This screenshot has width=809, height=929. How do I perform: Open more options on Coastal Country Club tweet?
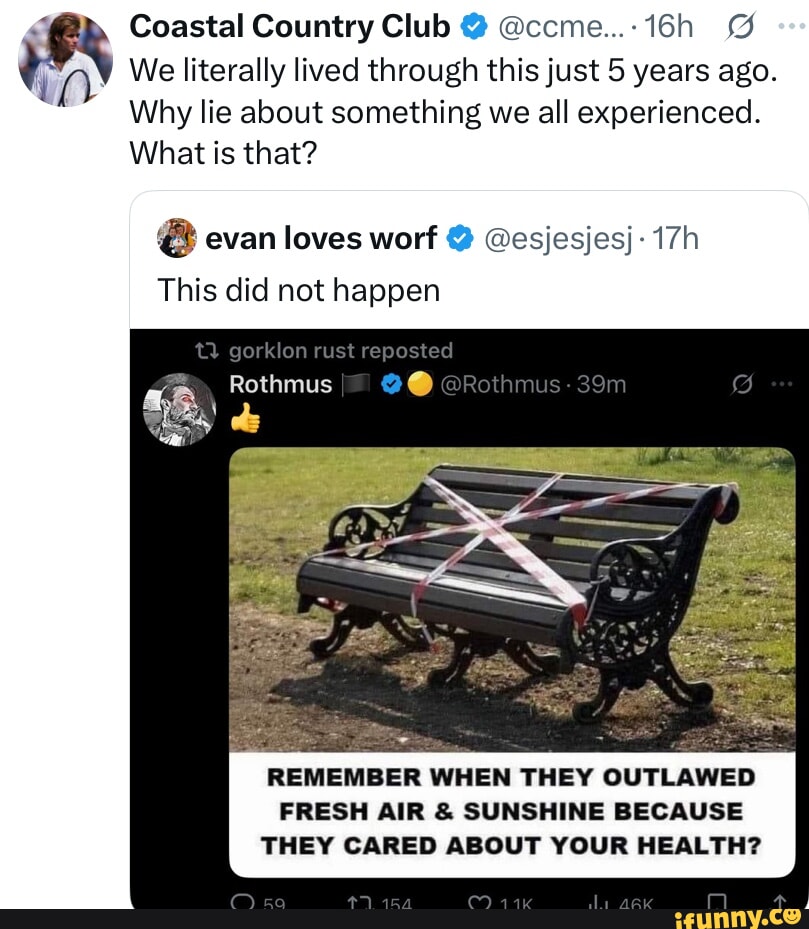[x=789, y=27]
